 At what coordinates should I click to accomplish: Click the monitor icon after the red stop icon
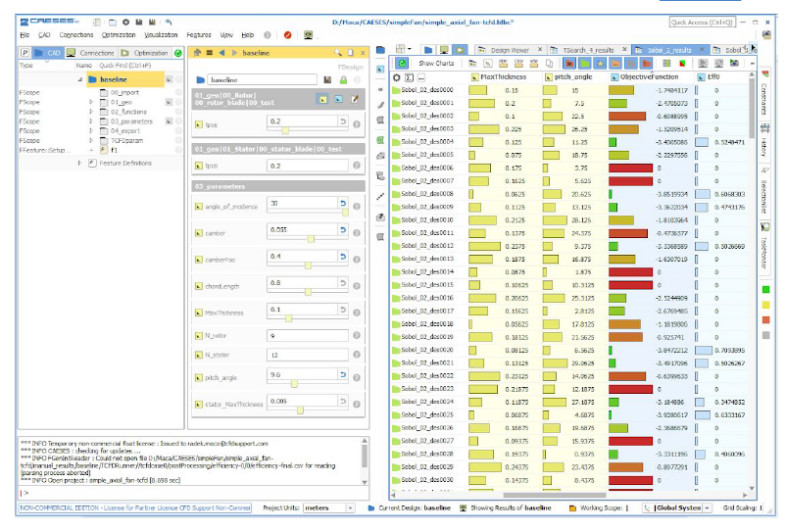(x=308, y=35)
